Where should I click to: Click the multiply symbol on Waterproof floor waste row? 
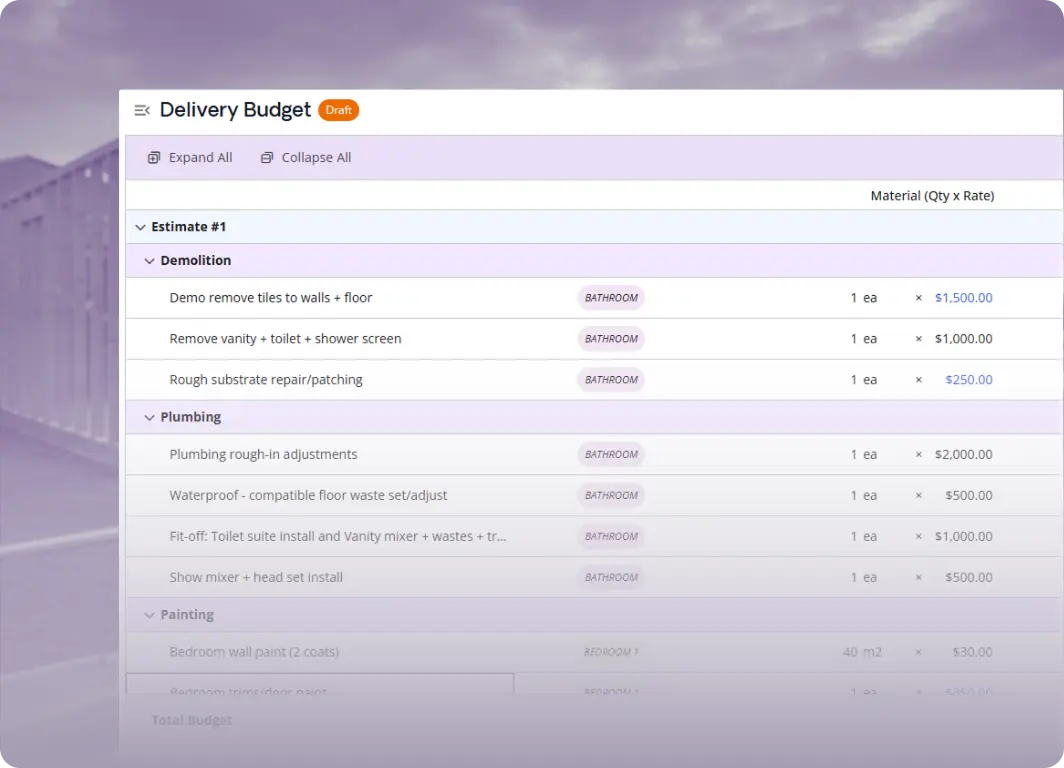[918, 495]
